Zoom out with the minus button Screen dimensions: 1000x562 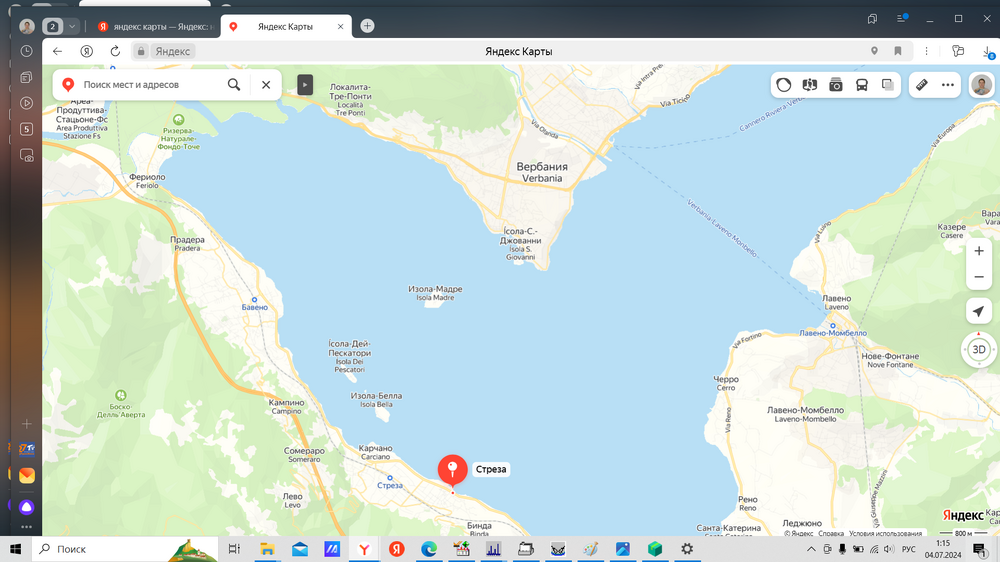[x=979, y=277]
